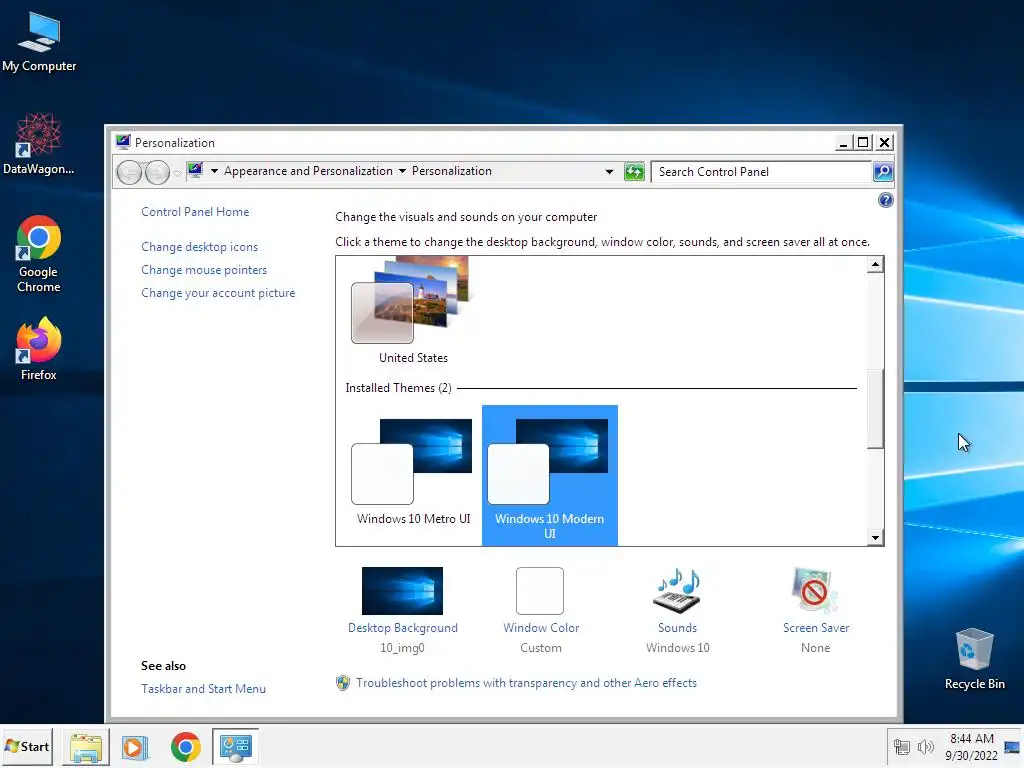Open Chrome from the taskbar
The height and width of the screenshot is (768, 1024).
[x=185, y=747]
